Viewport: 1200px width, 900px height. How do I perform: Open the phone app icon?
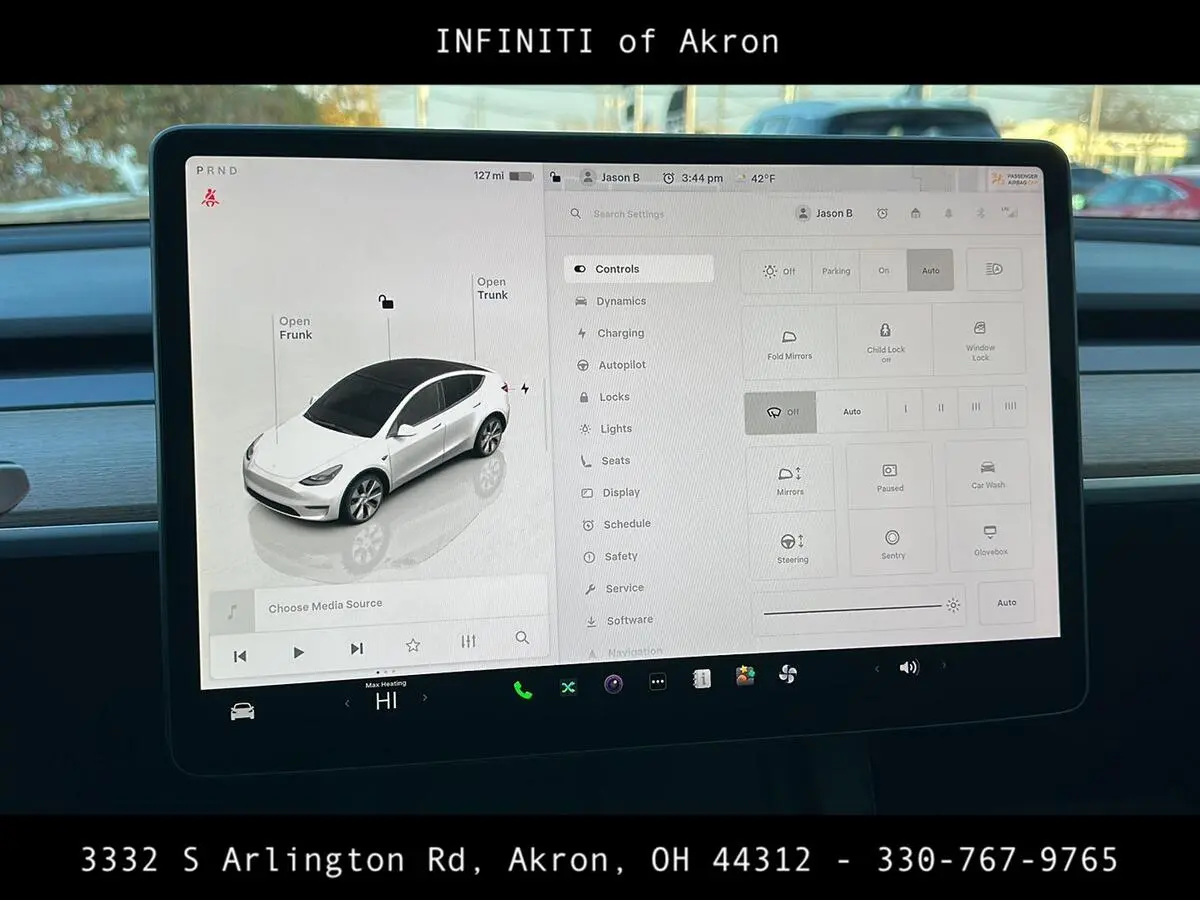pyautogui.click(x=522, y=689)
